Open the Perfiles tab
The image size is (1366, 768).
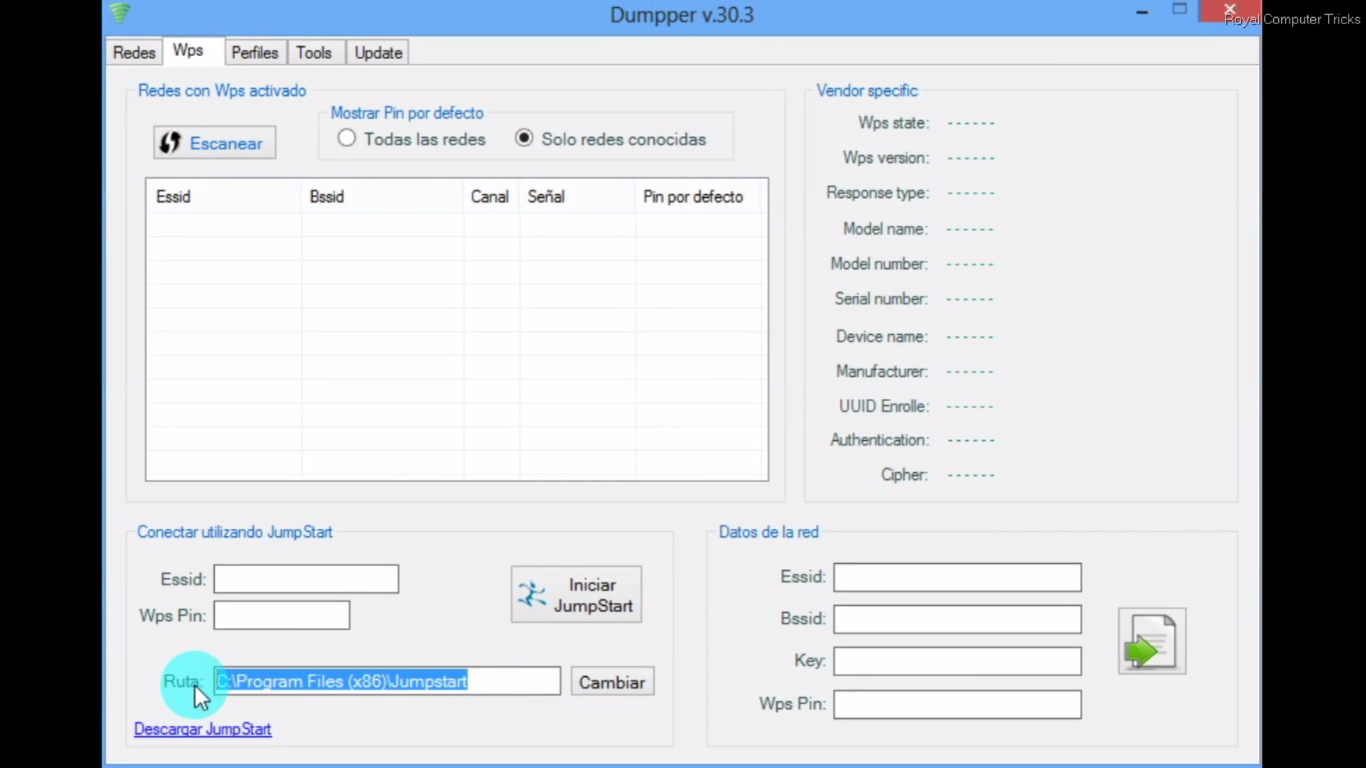tap(254, 52)
